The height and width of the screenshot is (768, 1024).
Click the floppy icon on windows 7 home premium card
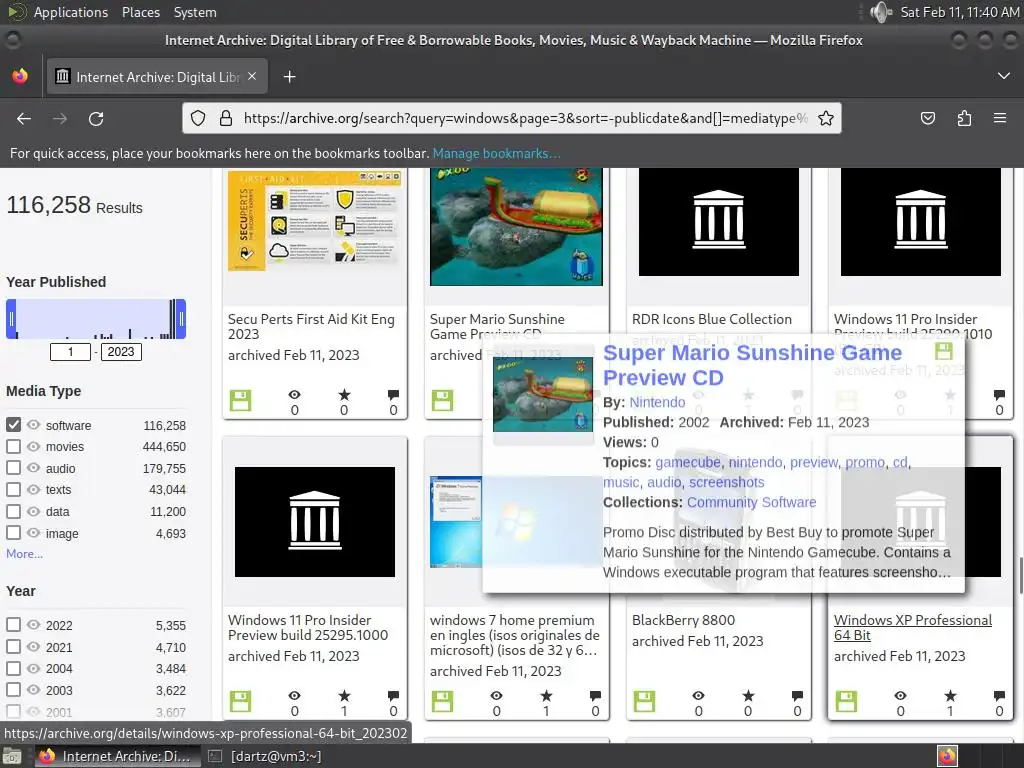[442, 701]
